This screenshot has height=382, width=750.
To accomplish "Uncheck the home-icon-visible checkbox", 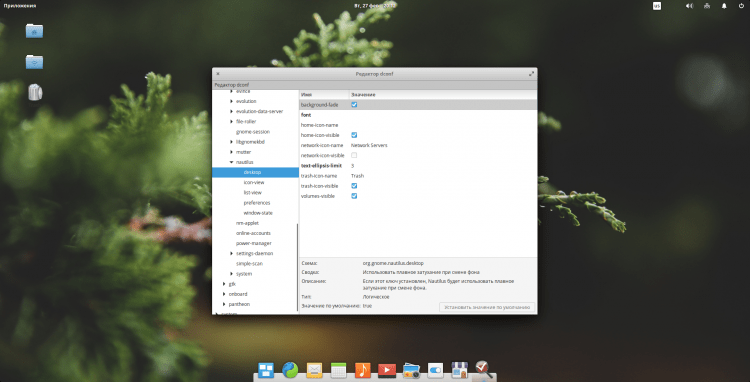I will [354, 135].
